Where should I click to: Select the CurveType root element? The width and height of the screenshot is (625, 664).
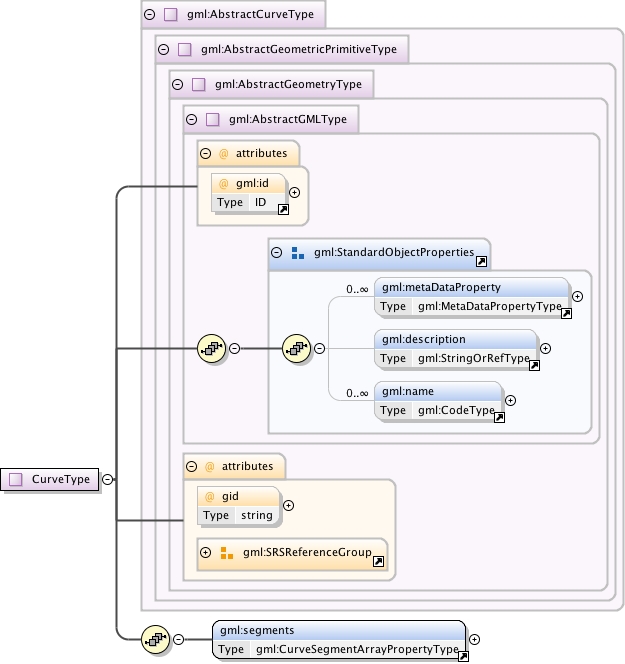50,479
